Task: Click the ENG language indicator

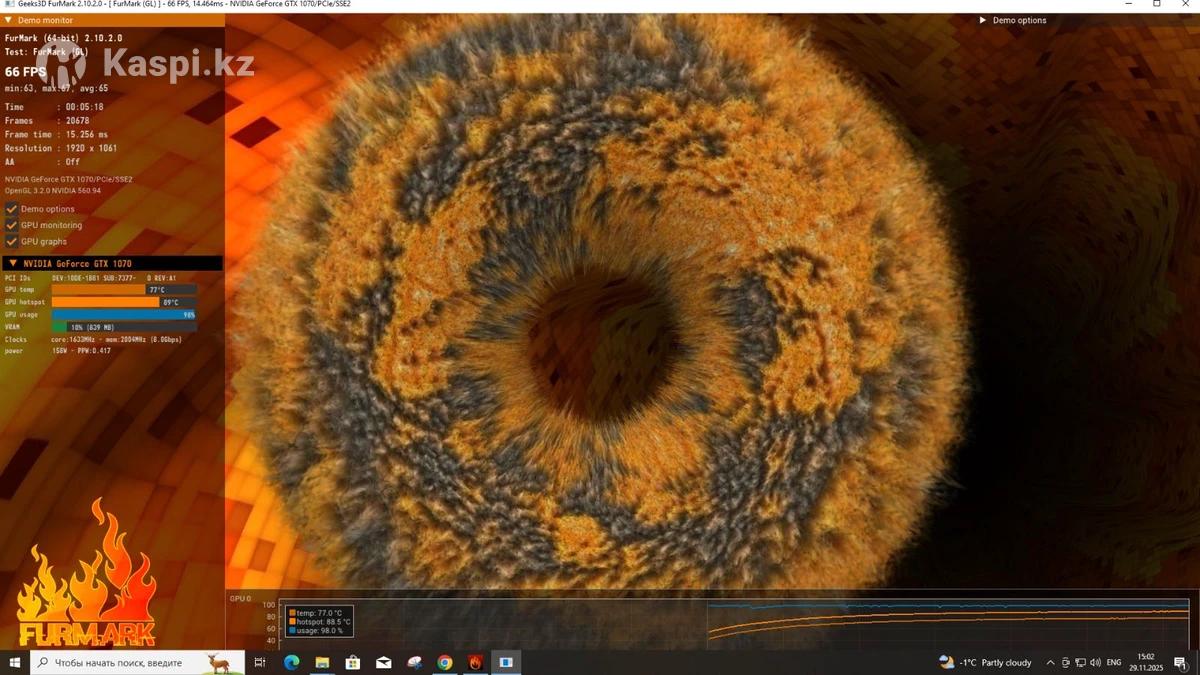Action: tap(1114, 662)
